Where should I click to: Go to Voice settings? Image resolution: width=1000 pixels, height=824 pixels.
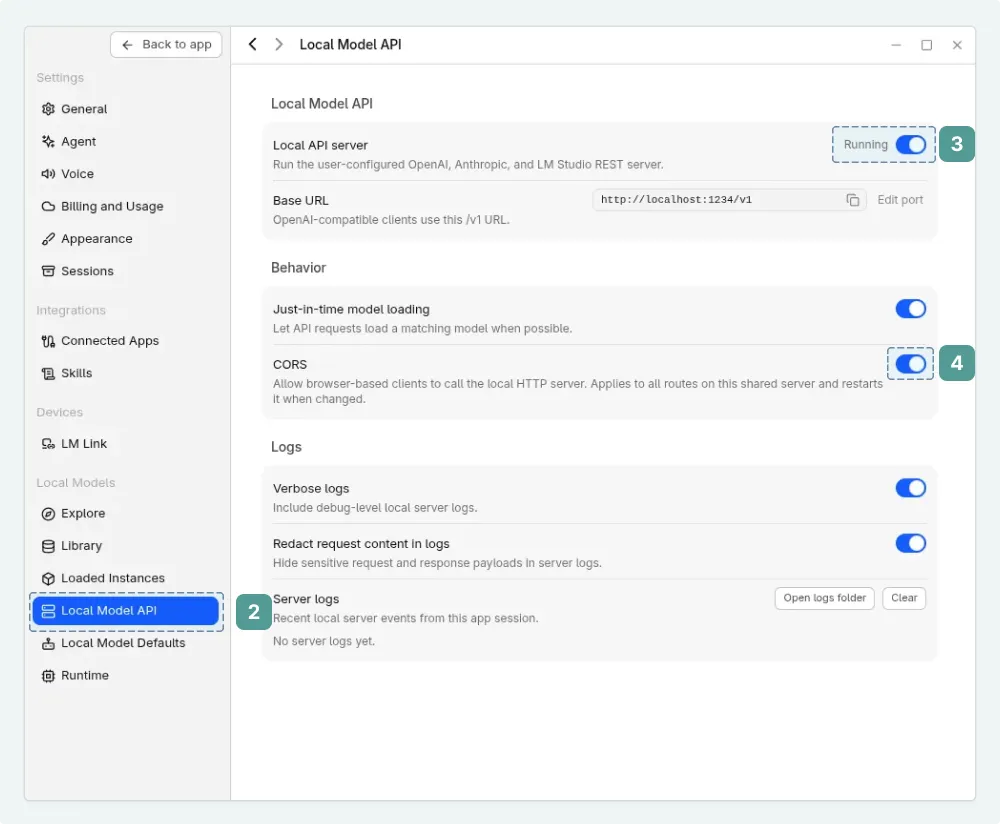pyautogui.click(x=126, y=173)
